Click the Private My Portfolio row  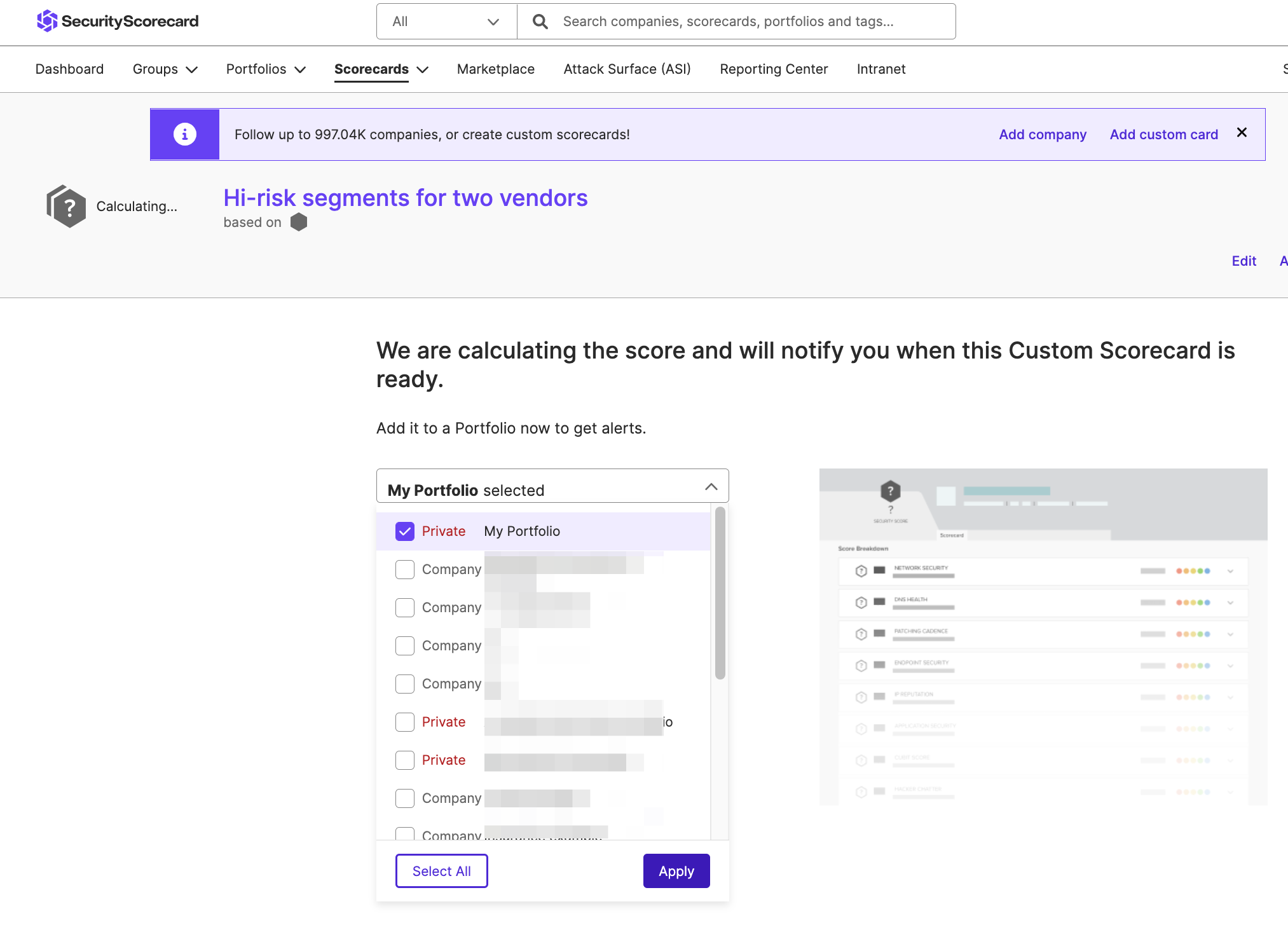click(x=544, y=531)
